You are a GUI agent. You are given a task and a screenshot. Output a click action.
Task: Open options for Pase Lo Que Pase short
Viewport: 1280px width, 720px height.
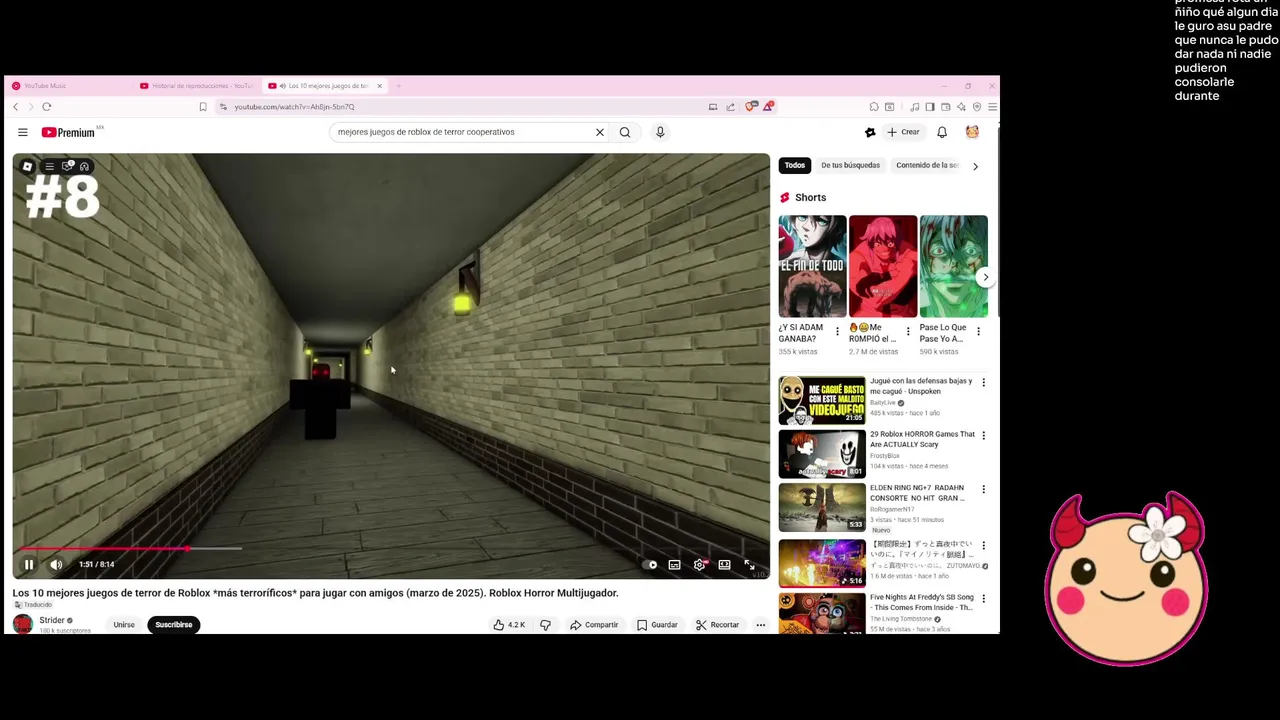click(x=978, y=331)
